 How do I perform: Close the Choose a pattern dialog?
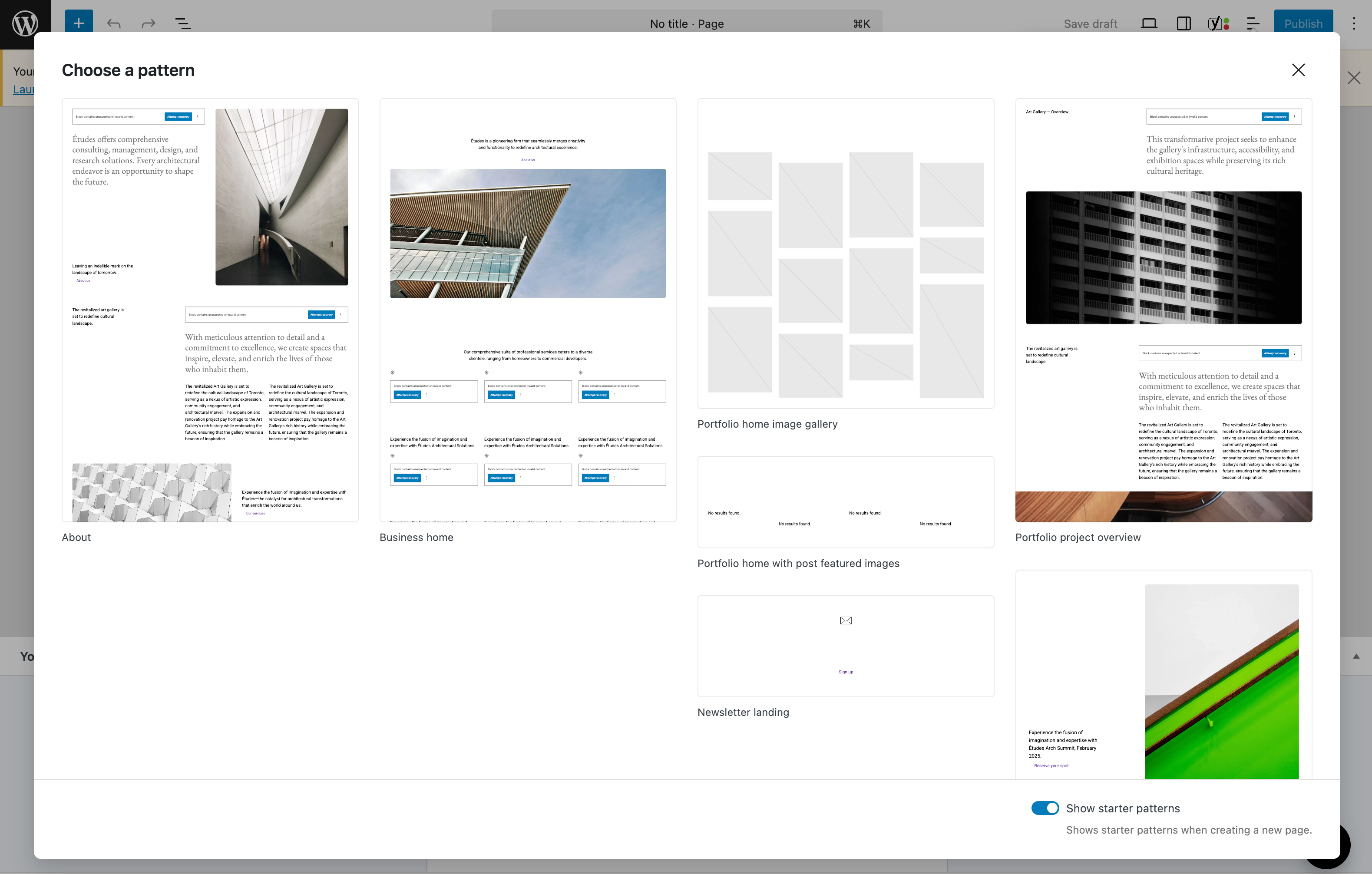pos(1299,69)
